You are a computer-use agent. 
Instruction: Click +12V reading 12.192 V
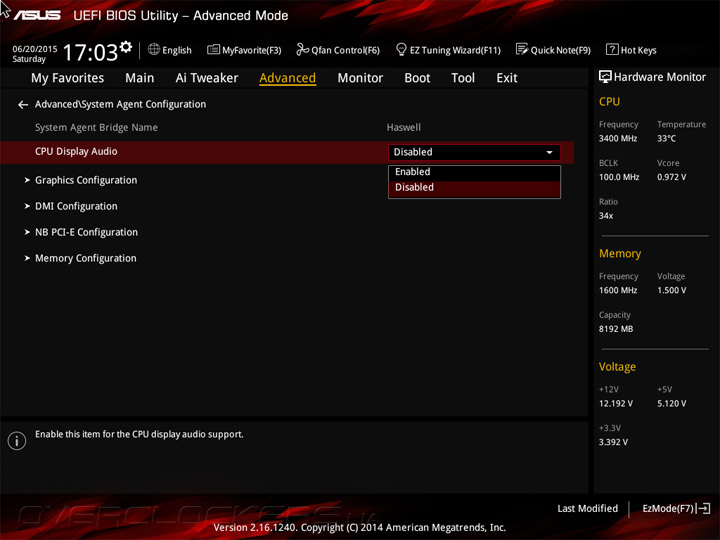(x=616, y=403)
